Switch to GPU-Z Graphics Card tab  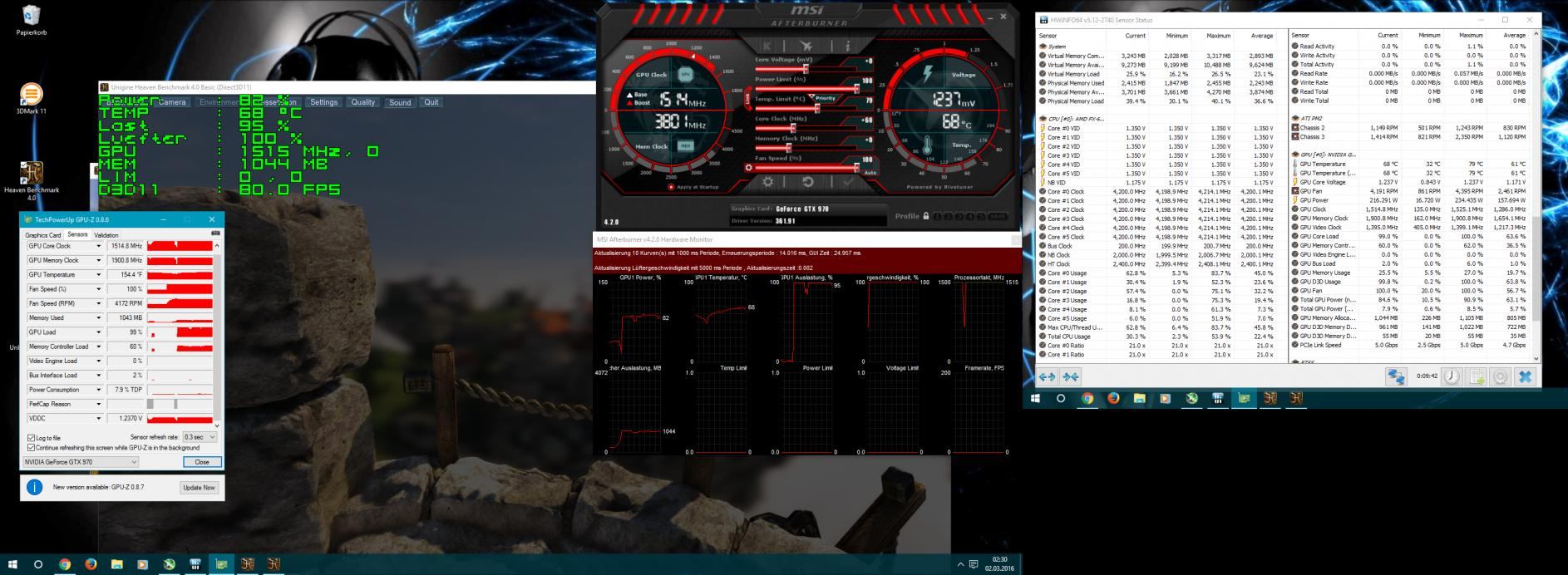tap(43, 235)
